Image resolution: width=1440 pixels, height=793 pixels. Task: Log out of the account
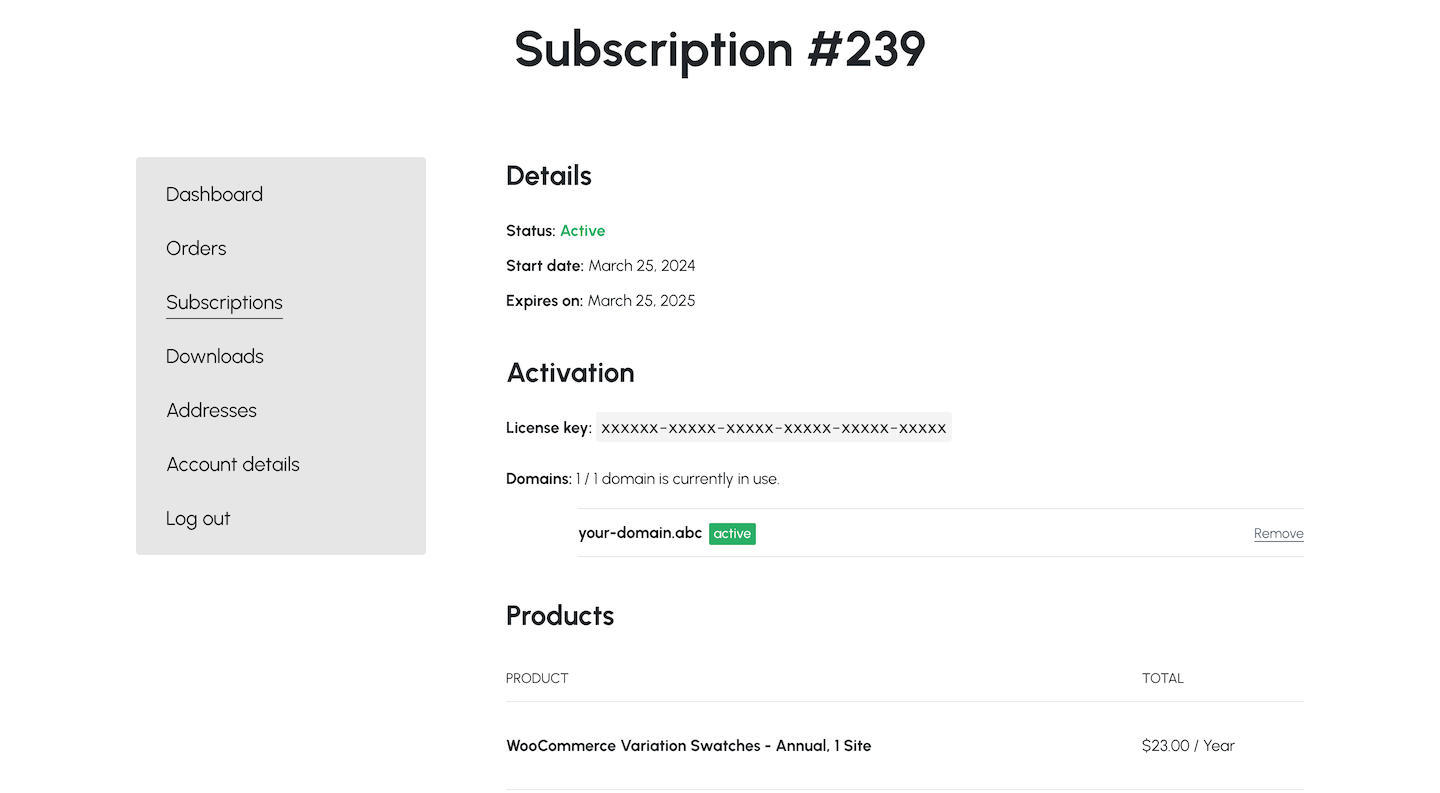[x=198, y=518]
